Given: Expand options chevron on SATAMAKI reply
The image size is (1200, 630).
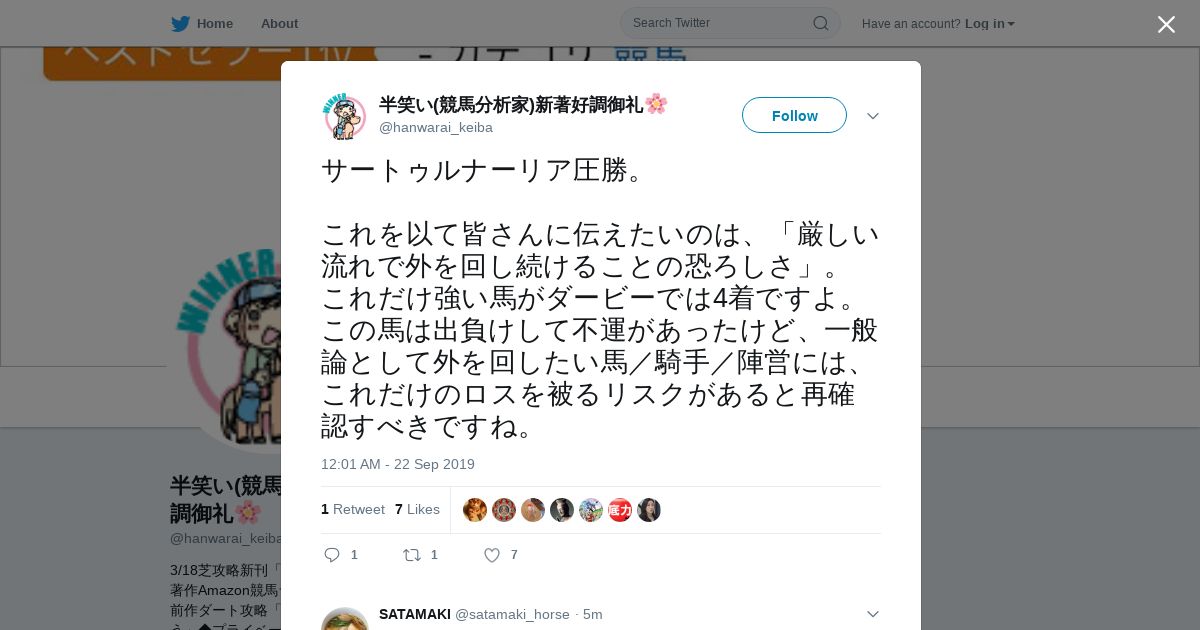Looking at the screenshot, I should point(872,614).
